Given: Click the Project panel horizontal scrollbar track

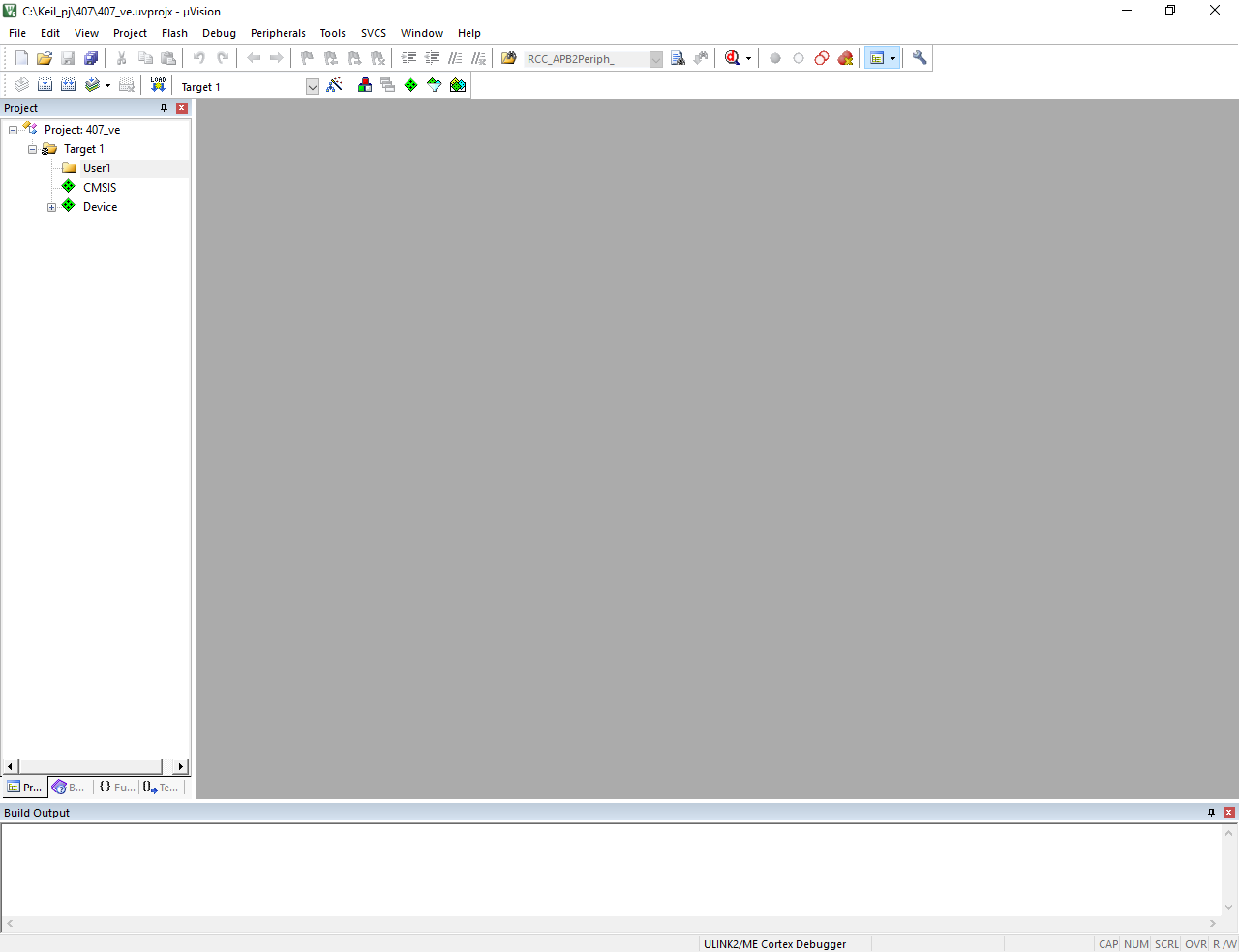Looking at the screenshot, I should click(x=95, y=766).
